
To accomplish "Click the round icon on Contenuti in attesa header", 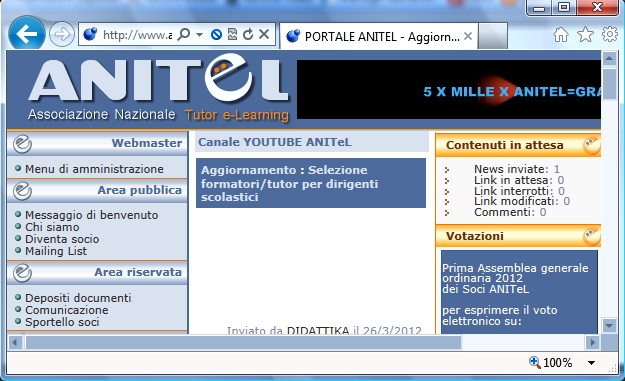I will pyautogui.click(x=592, y=146).
